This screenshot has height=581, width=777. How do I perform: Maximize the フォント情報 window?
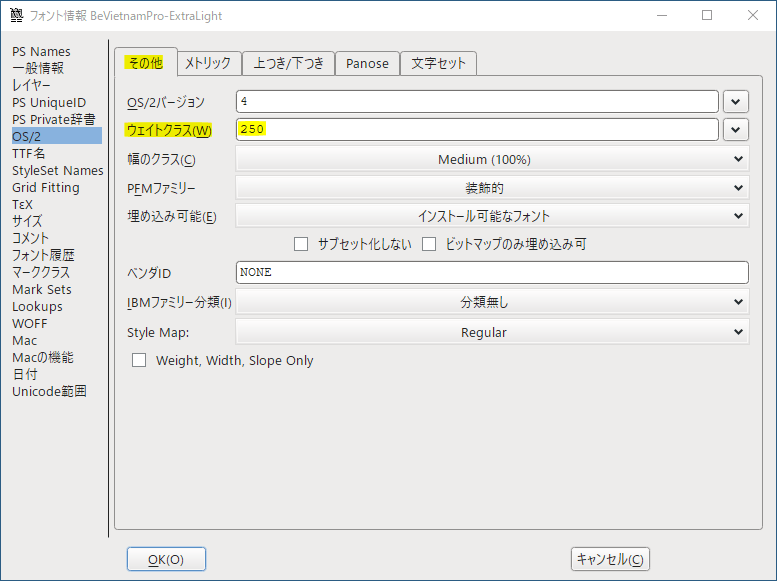point(707,15)
